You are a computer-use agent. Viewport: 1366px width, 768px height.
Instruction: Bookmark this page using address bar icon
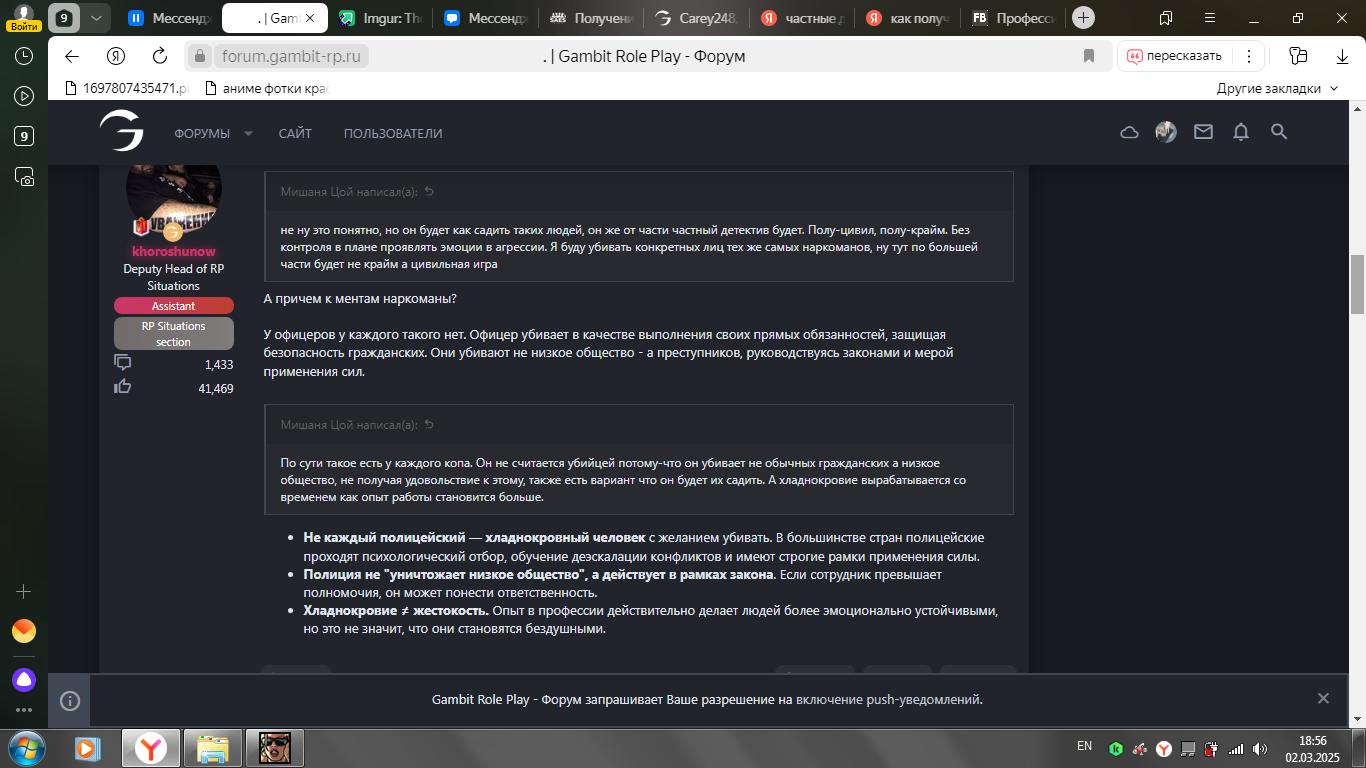(x=1089, y=56)
